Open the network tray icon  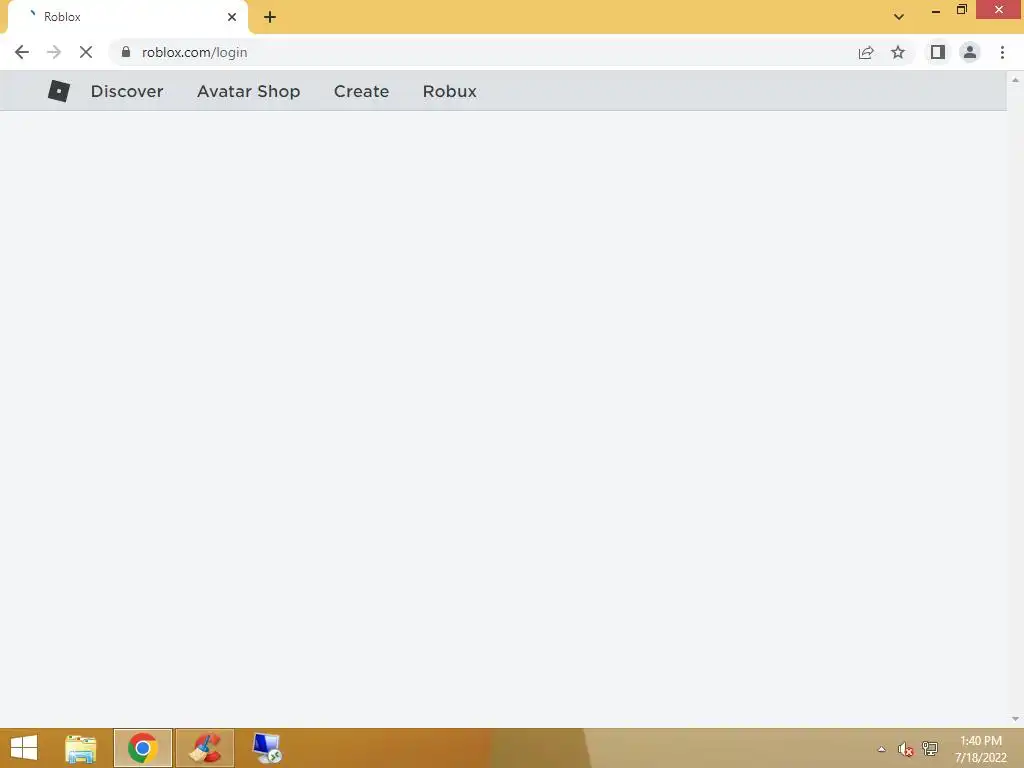pyautogui.click(x=929, y=748)
